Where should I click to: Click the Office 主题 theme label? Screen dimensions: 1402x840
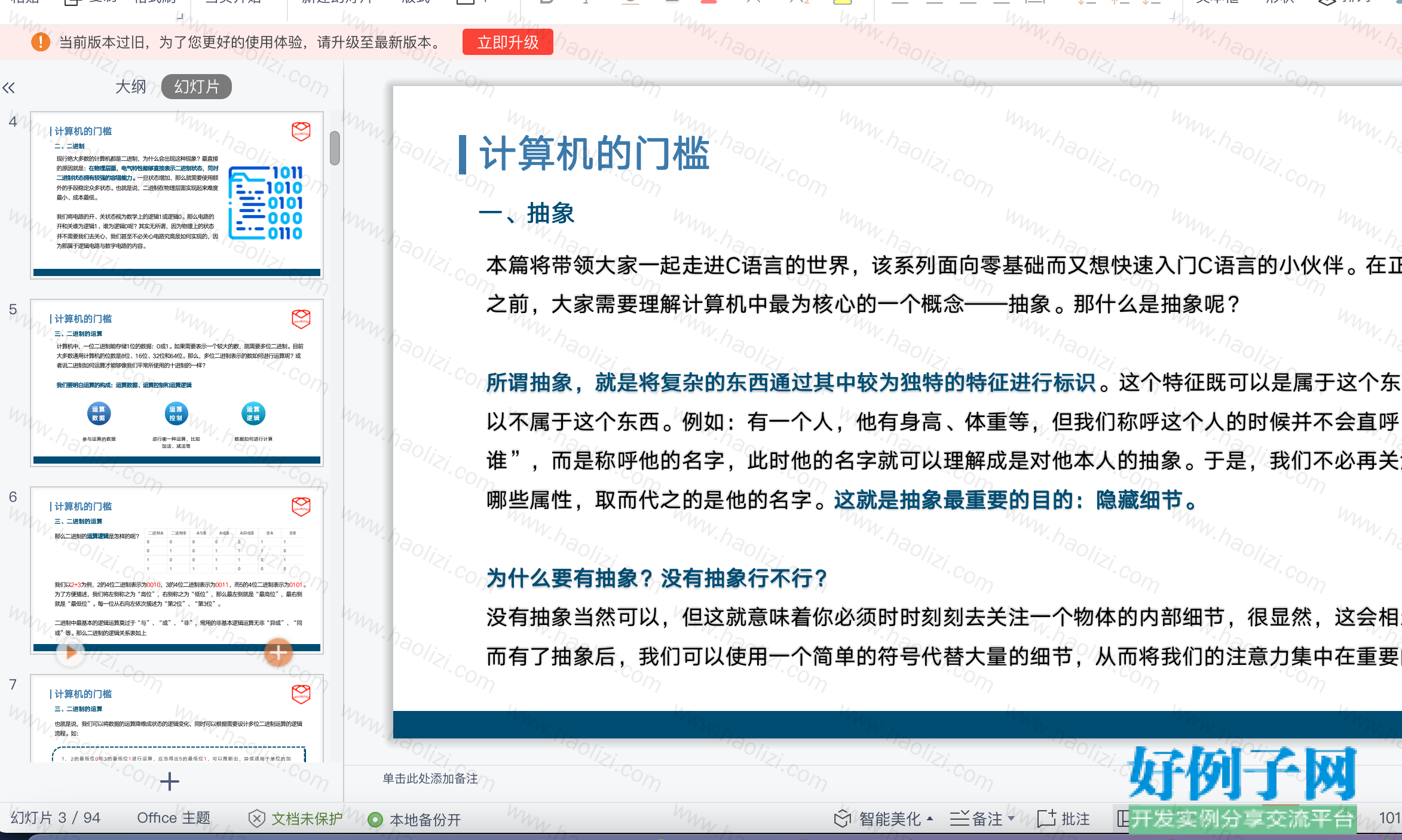pos(174,818)
